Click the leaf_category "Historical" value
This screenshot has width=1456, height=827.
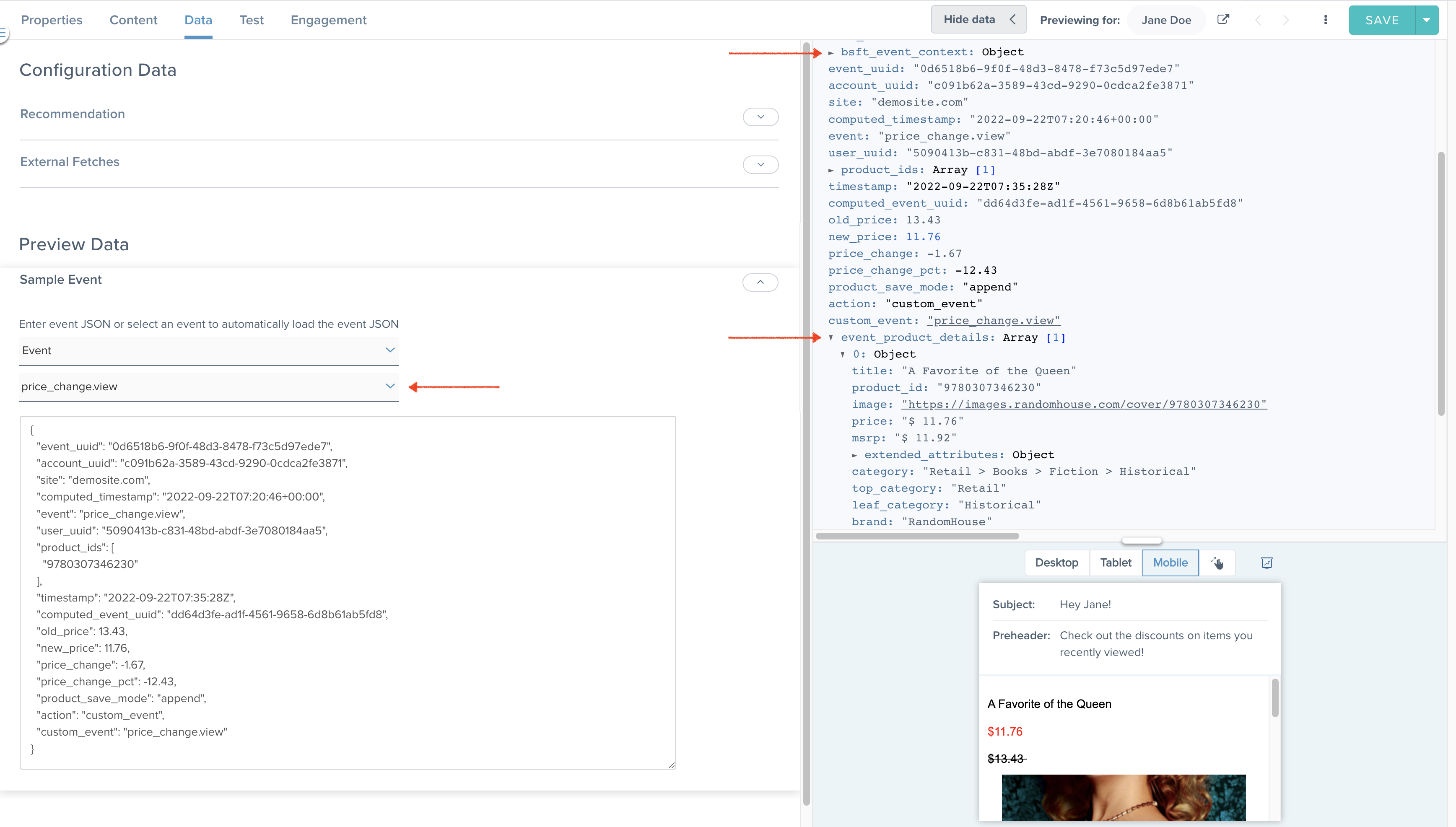click(x=999, y=505)
